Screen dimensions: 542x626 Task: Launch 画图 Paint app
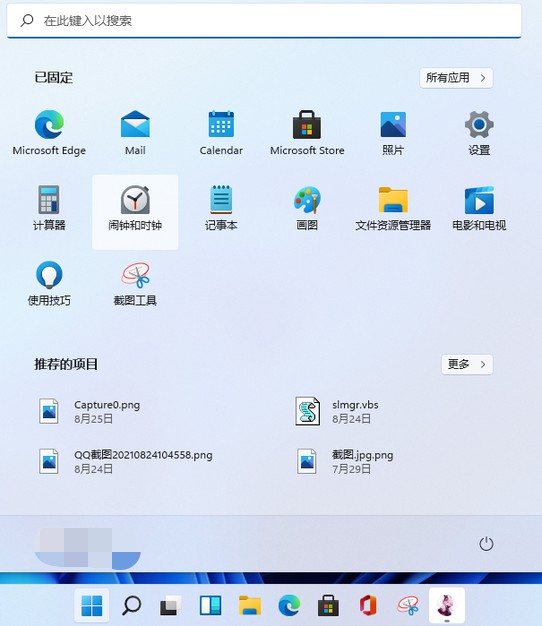point(307,208)
